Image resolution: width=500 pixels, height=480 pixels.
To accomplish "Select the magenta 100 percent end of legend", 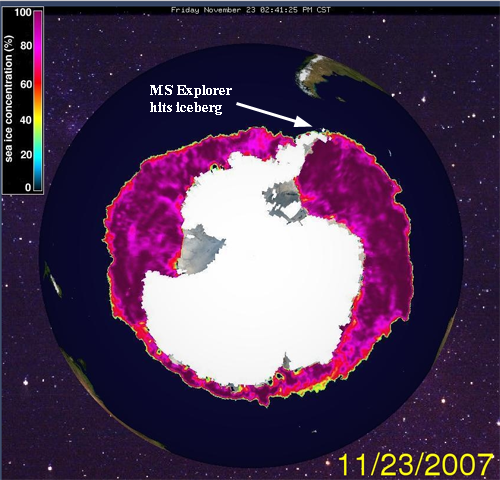I will point(38,13).
